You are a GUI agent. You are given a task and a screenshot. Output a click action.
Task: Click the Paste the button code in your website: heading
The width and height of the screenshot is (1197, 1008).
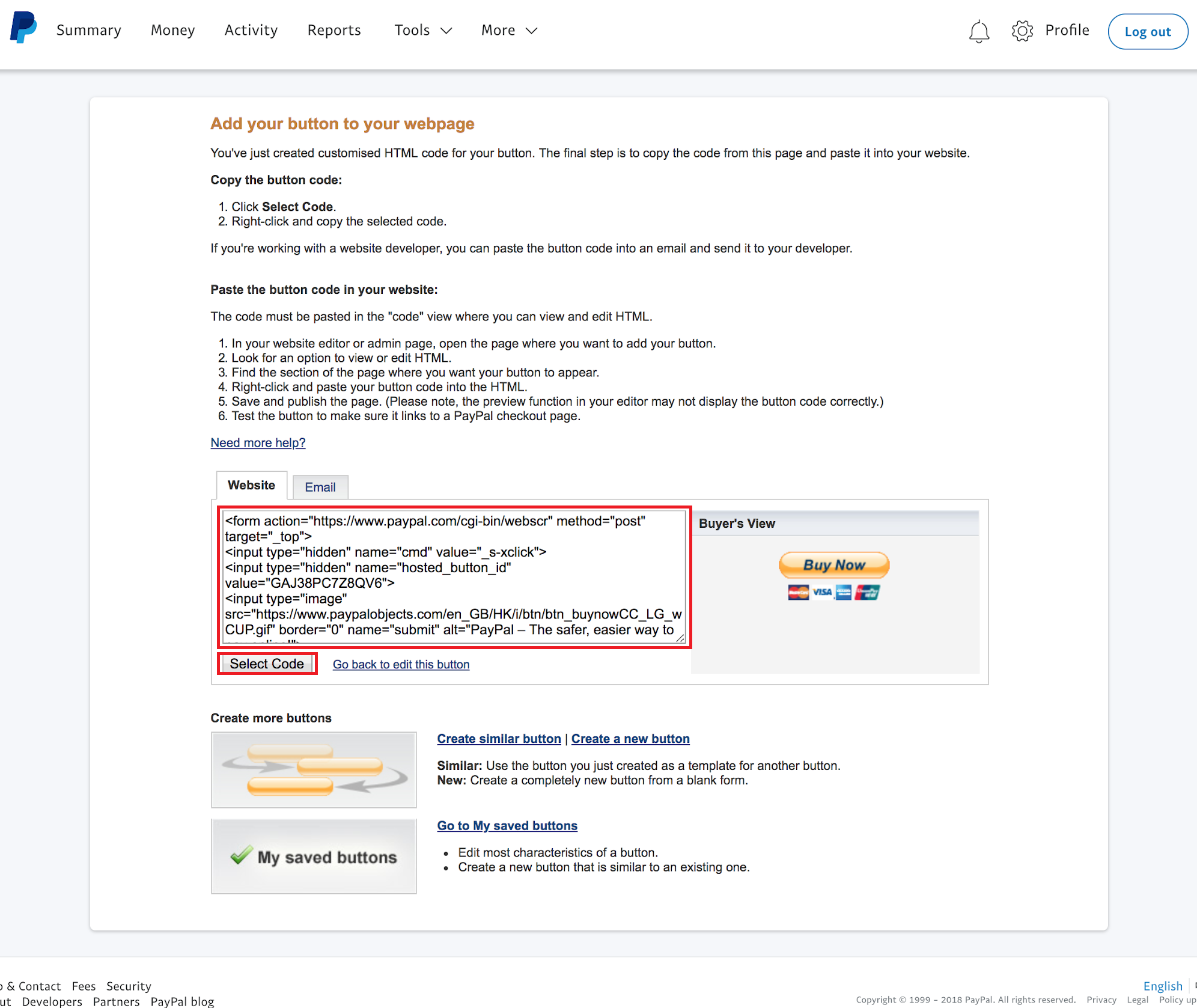324,290
